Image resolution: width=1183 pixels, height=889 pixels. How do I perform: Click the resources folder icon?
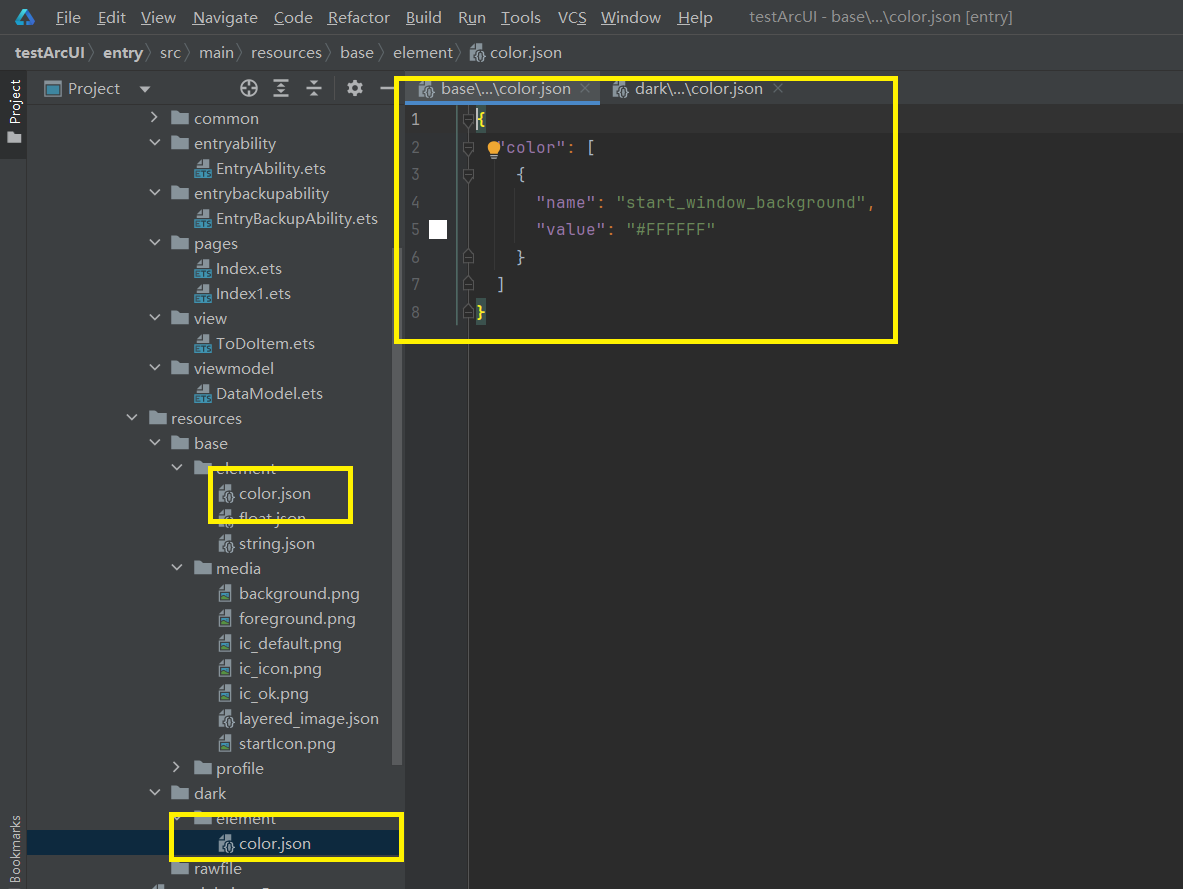pos(158,418)
